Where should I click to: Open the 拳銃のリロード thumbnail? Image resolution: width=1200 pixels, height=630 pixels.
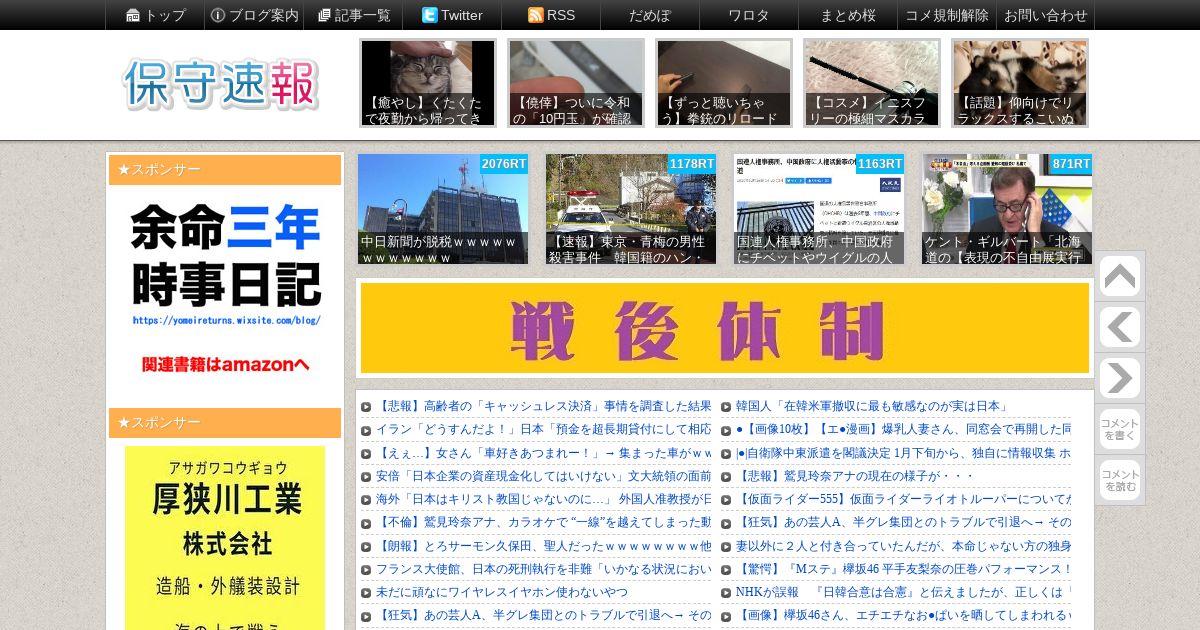click(x=724, y=83)
